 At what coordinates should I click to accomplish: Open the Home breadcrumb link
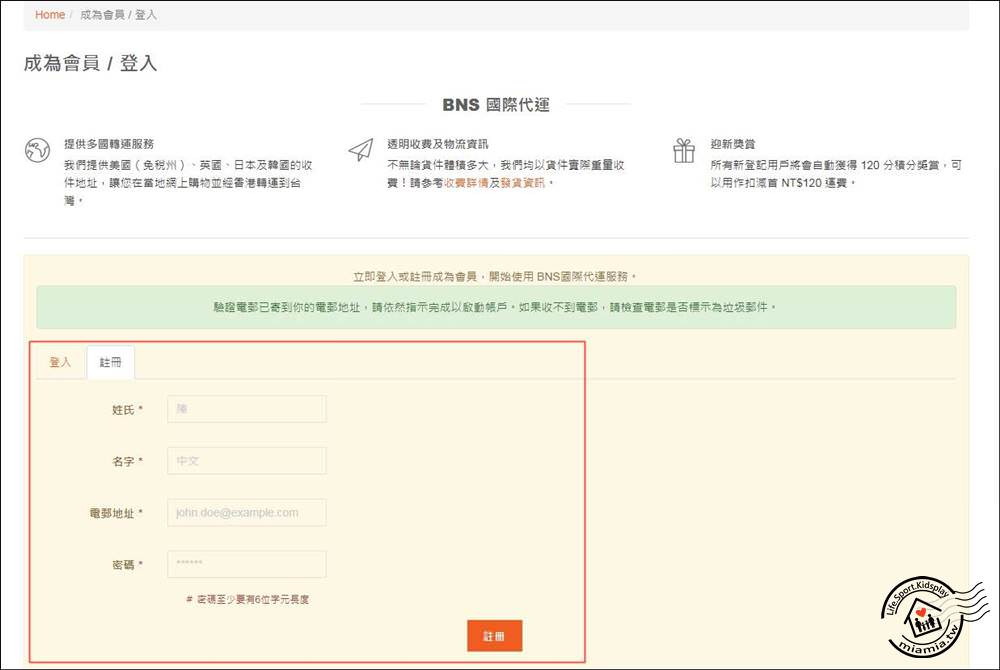(50, 15)
